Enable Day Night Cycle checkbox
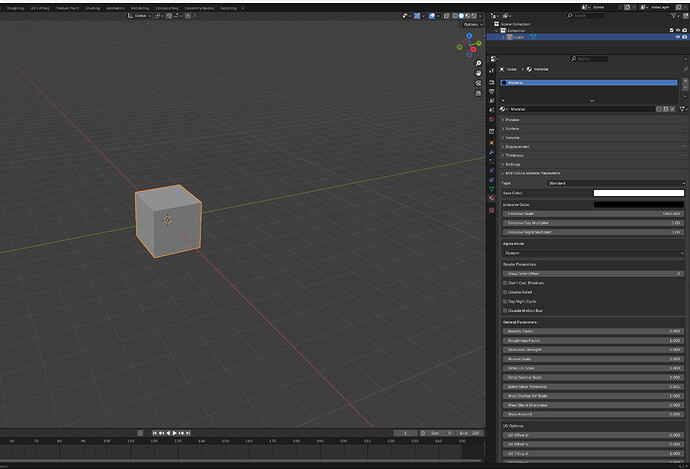The height and width of the screenshot is (469, 690). click(505, 301)
